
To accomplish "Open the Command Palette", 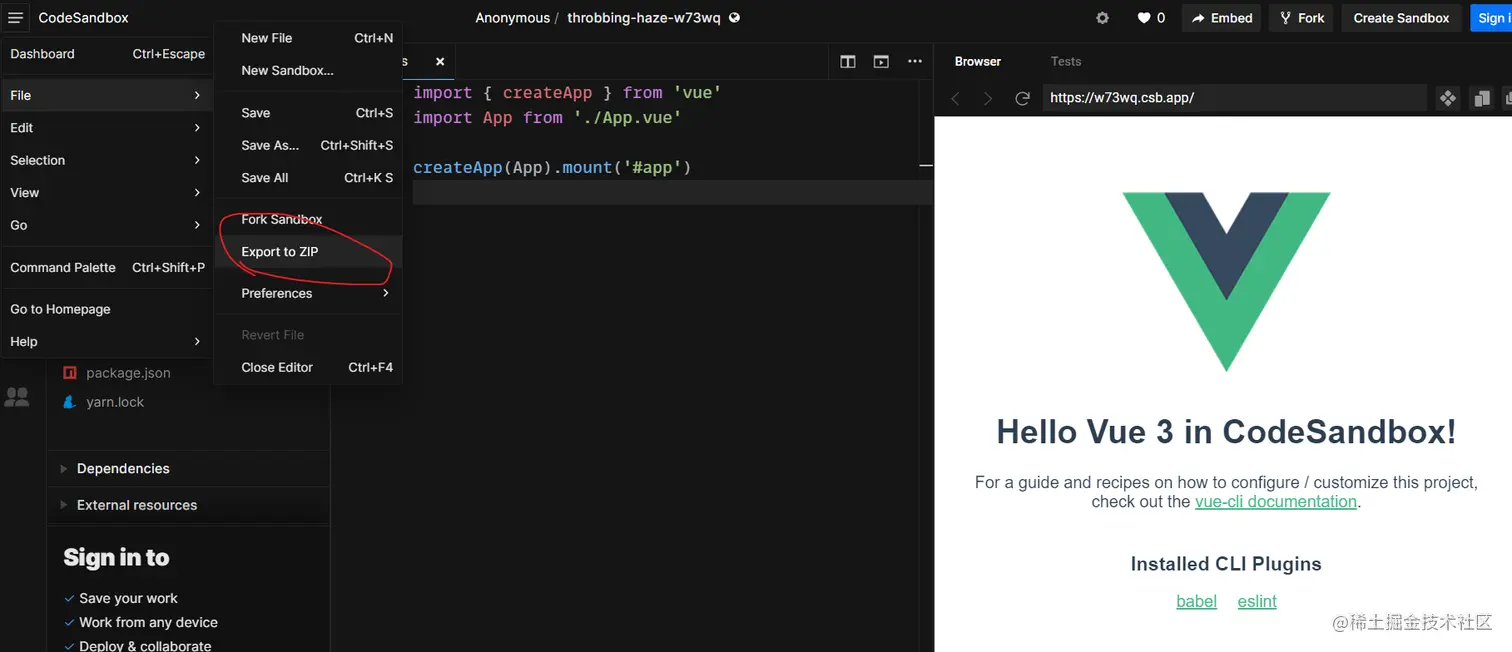I will (x=106, y=267).
